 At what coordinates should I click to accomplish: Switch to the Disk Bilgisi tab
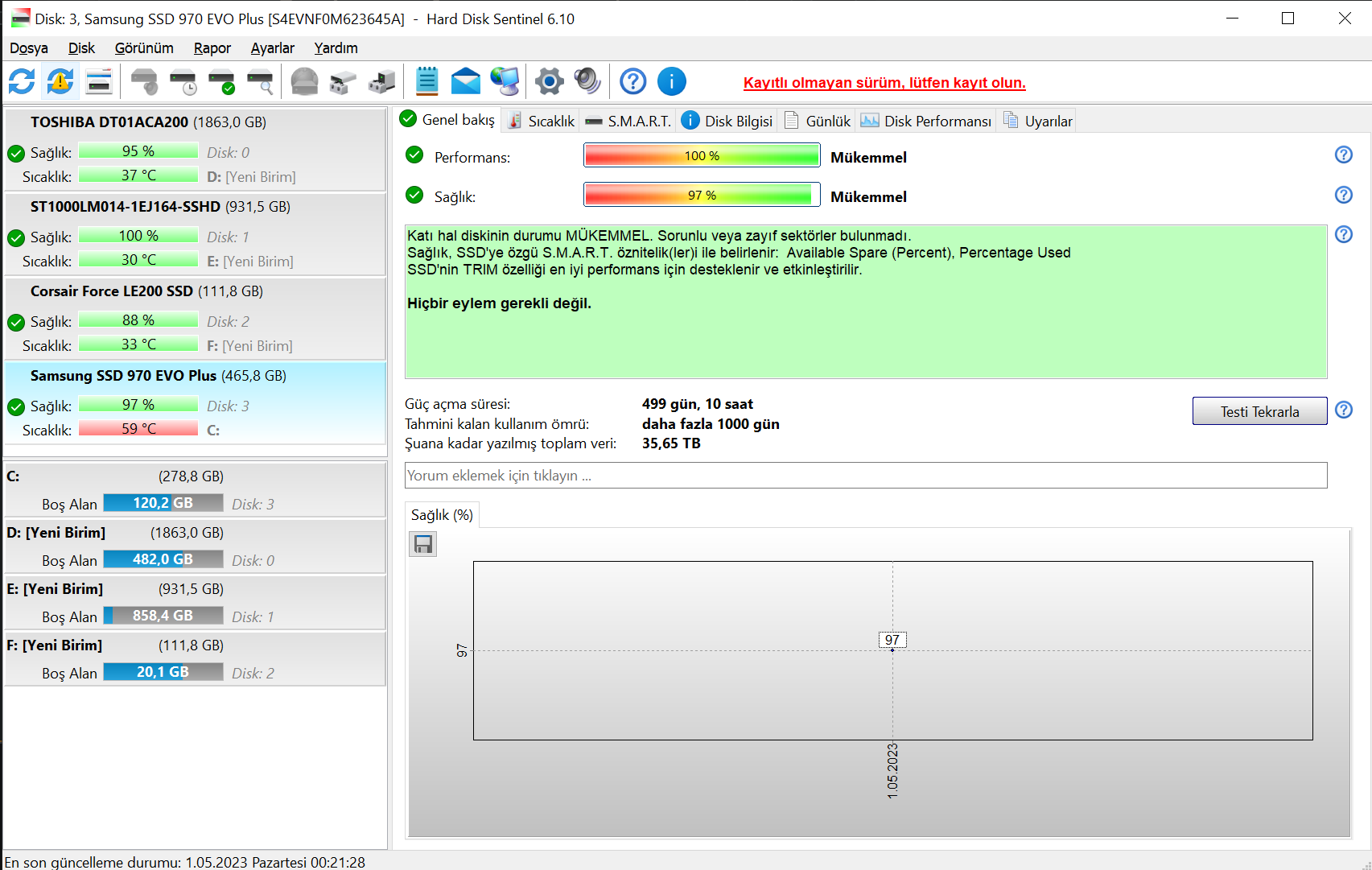(x=727, y=121)
